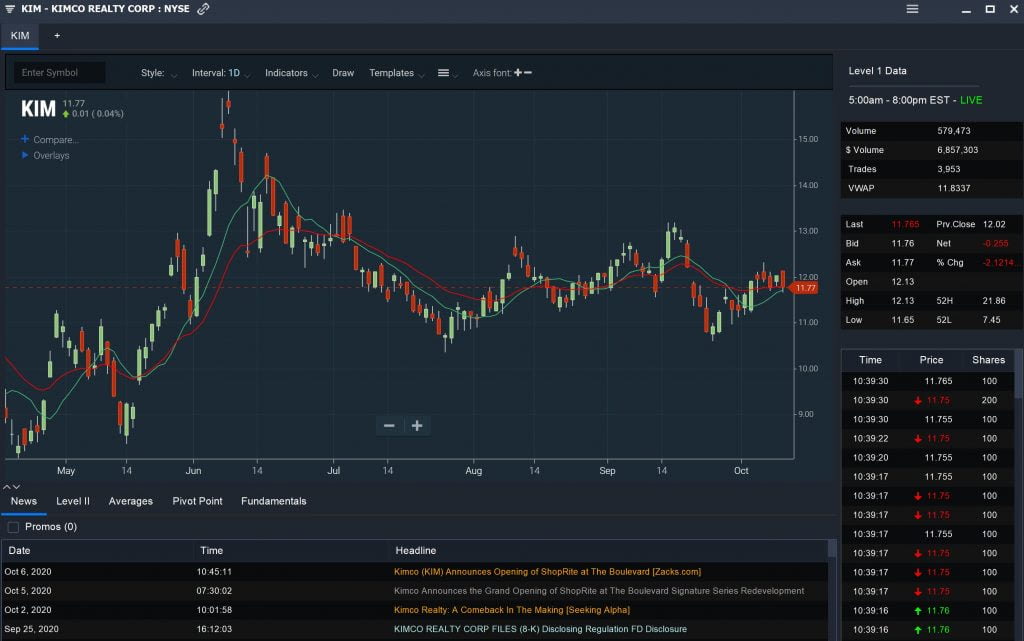Screen dimensions: 1024x641
Task: Open the hamburger menu in the title bar
Action: (x=912, y=9)
